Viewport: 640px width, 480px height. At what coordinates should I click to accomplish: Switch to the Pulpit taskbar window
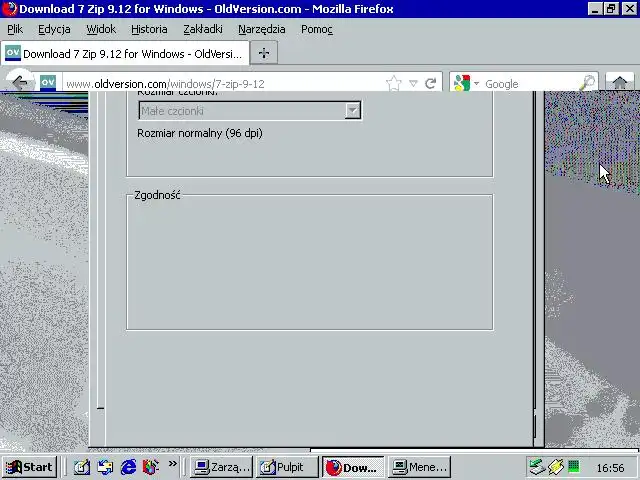[287, 467]
